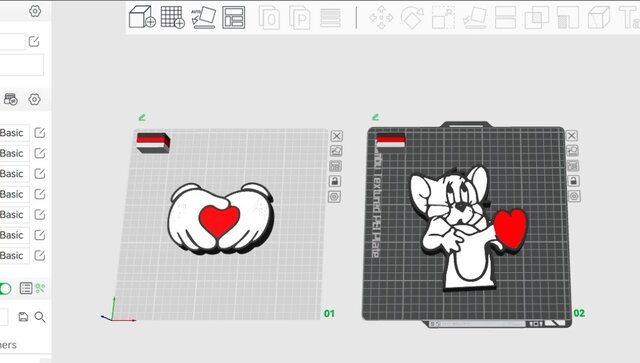Select the Cut tool
Viewport: 640px width, 363px height.
pyautogui.click(x=505, y=18)
